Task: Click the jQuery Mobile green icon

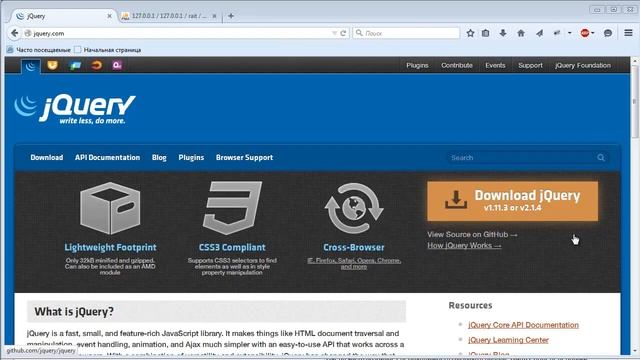Action: click(x=75, y=65)
